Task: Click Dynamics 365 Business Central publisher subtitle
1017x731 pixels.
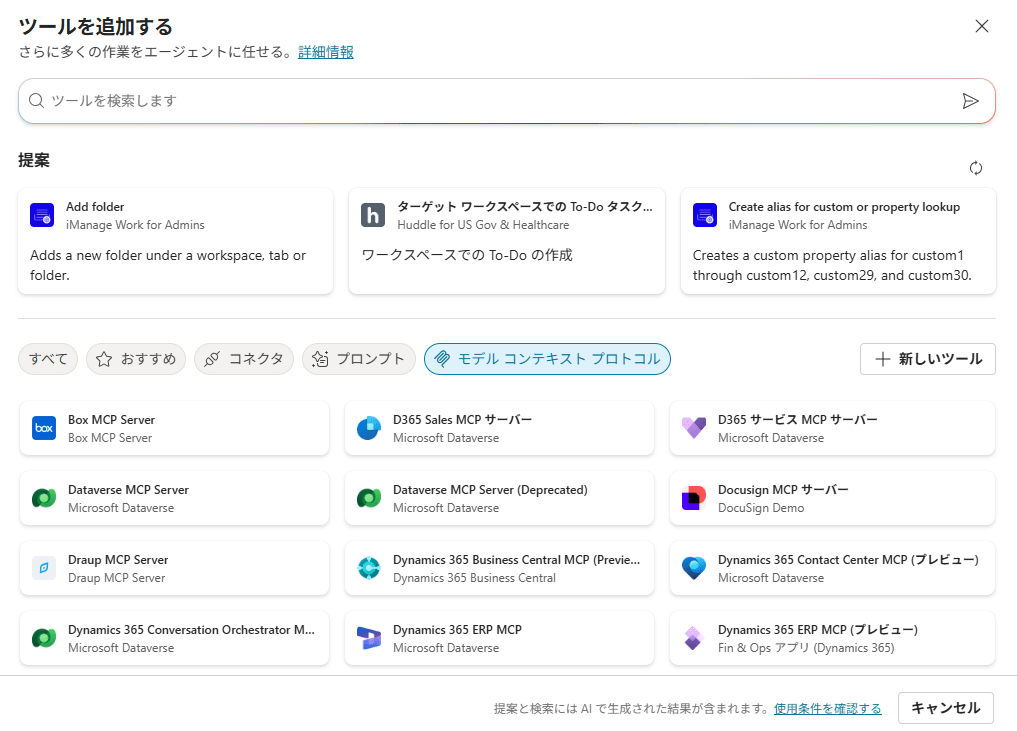Action: 474,578
